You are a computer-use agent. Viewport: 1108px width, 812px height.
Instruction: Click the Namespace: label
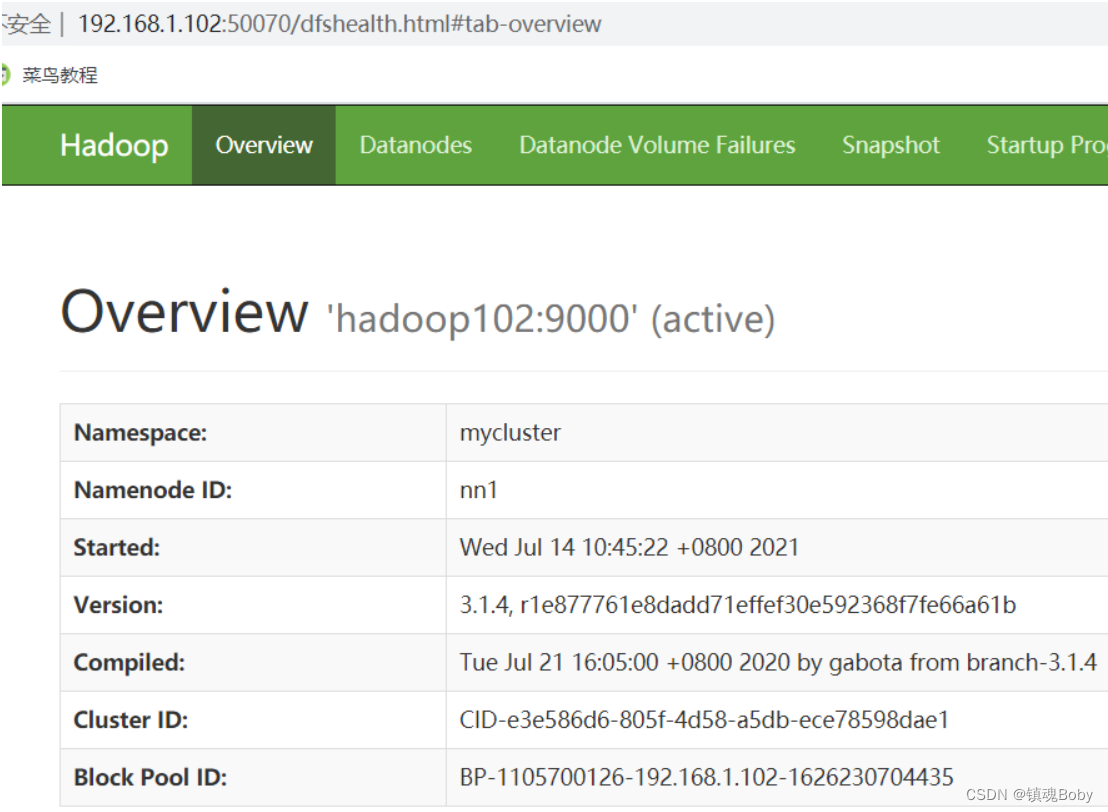(140, 433)
